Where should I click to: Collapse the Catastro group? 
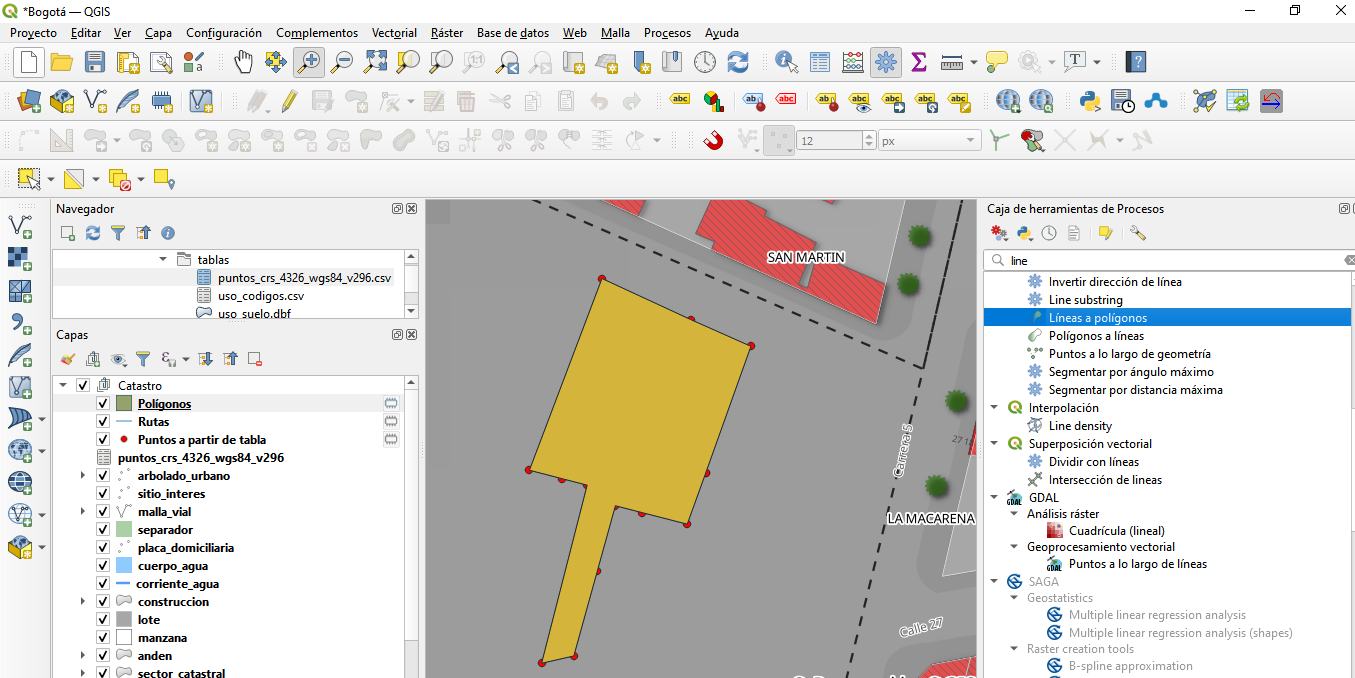point(64,385)
